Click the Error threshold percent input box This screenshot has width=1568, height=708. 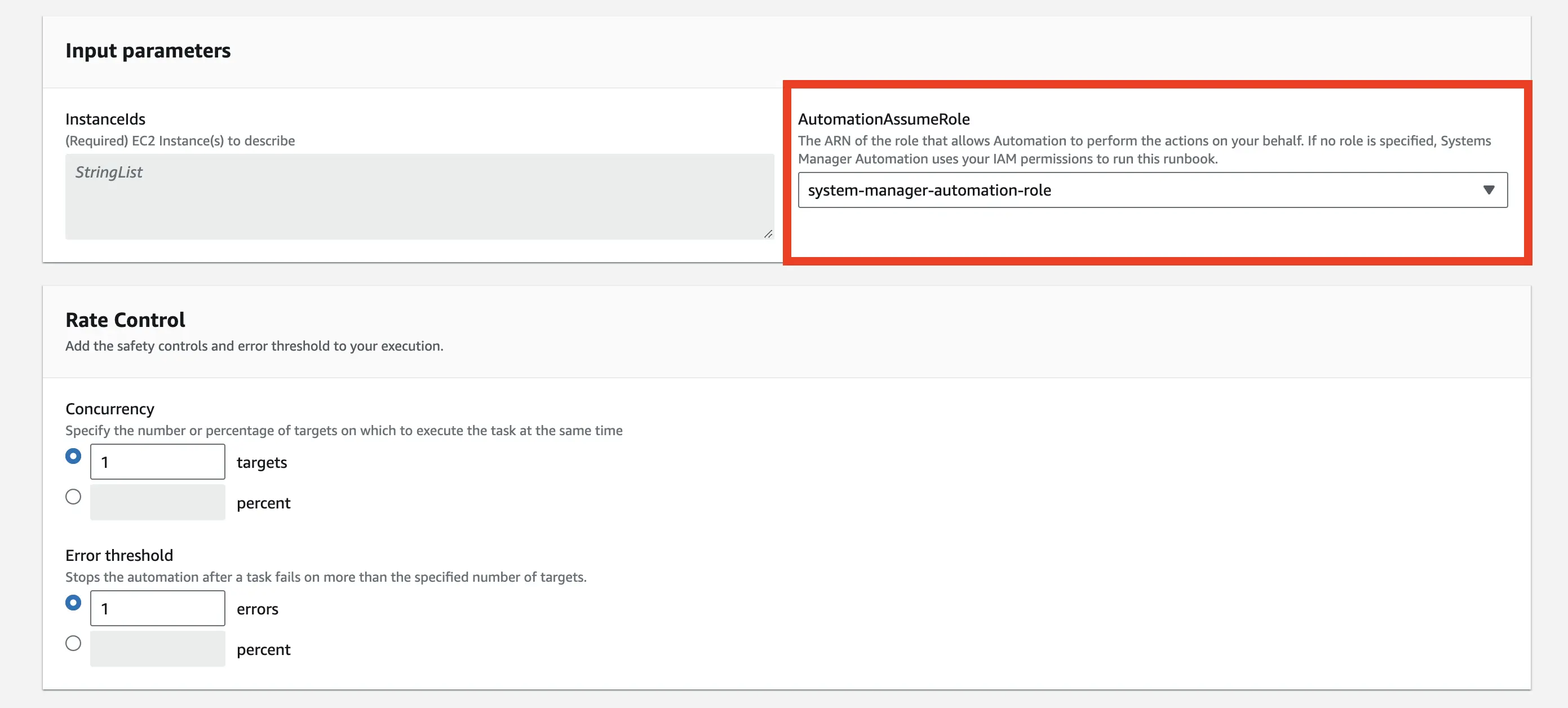[x=157, y=648]
